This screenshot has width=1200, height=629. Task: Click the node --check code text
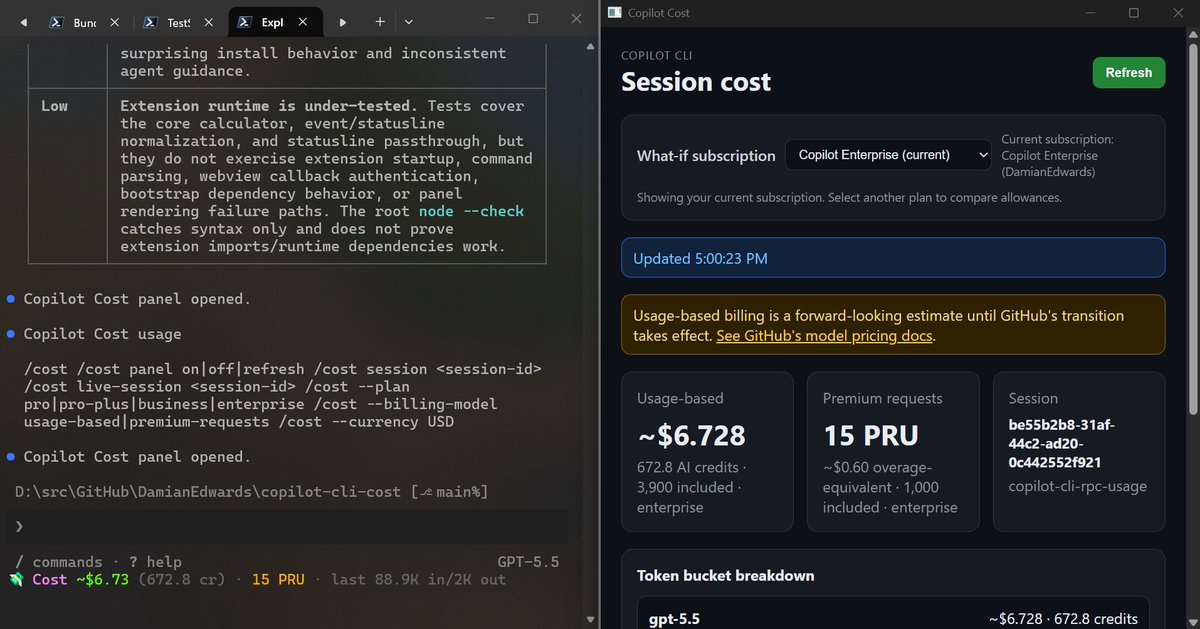tap(471, 211)
